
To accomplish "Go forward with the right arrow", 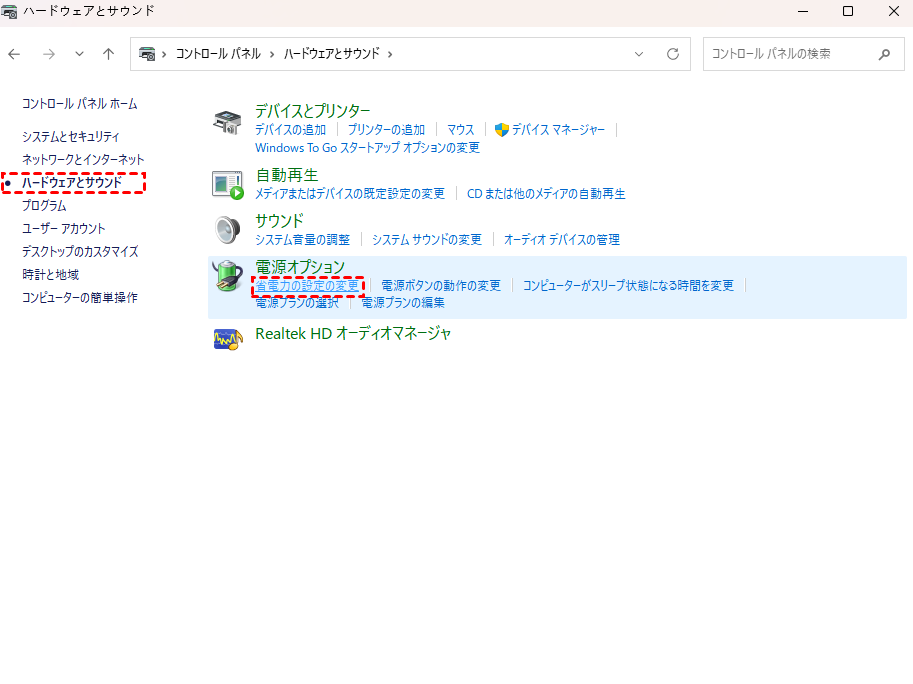I will 49,54.
